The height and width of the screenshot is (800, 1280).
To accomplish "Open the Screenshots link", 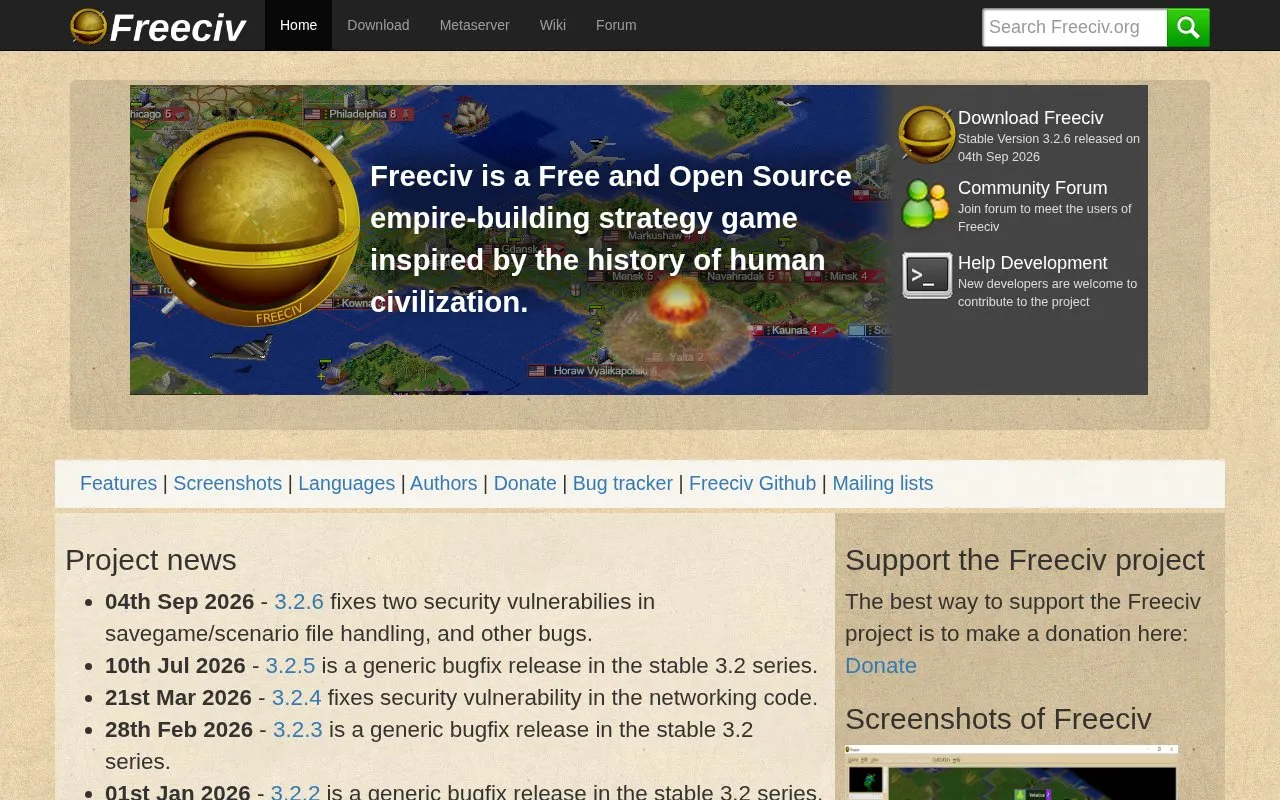I will point(228,483).
